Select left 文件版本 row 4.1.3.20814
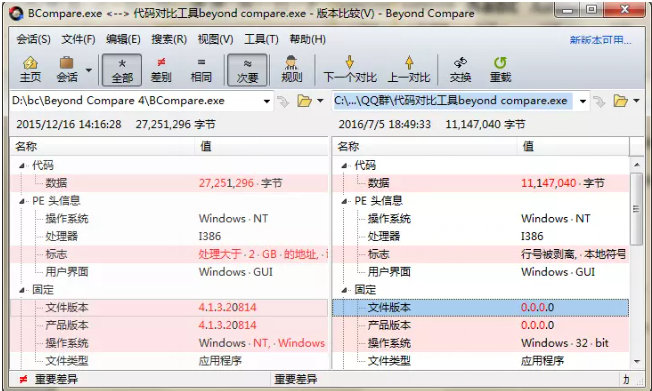The image size is (652, 391). (x=169, y=307)
